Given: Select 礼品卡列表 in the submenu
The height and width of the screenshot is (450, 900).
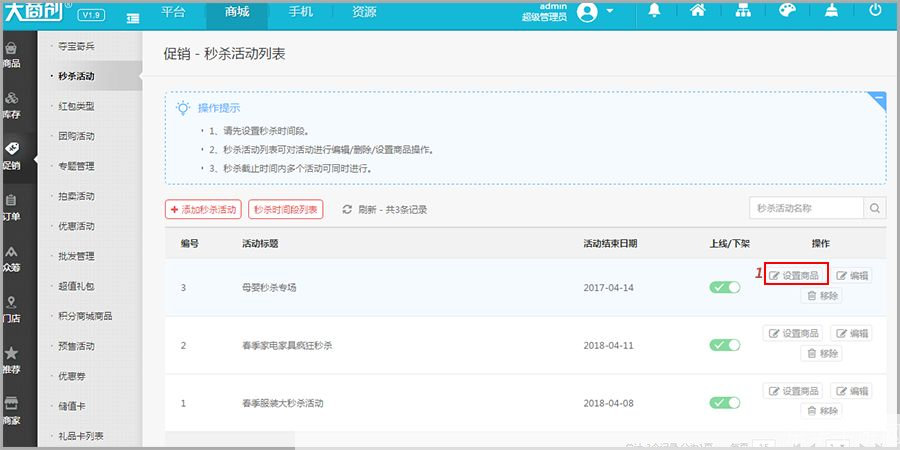Looking at the screenshot, I should coord(80,436).
